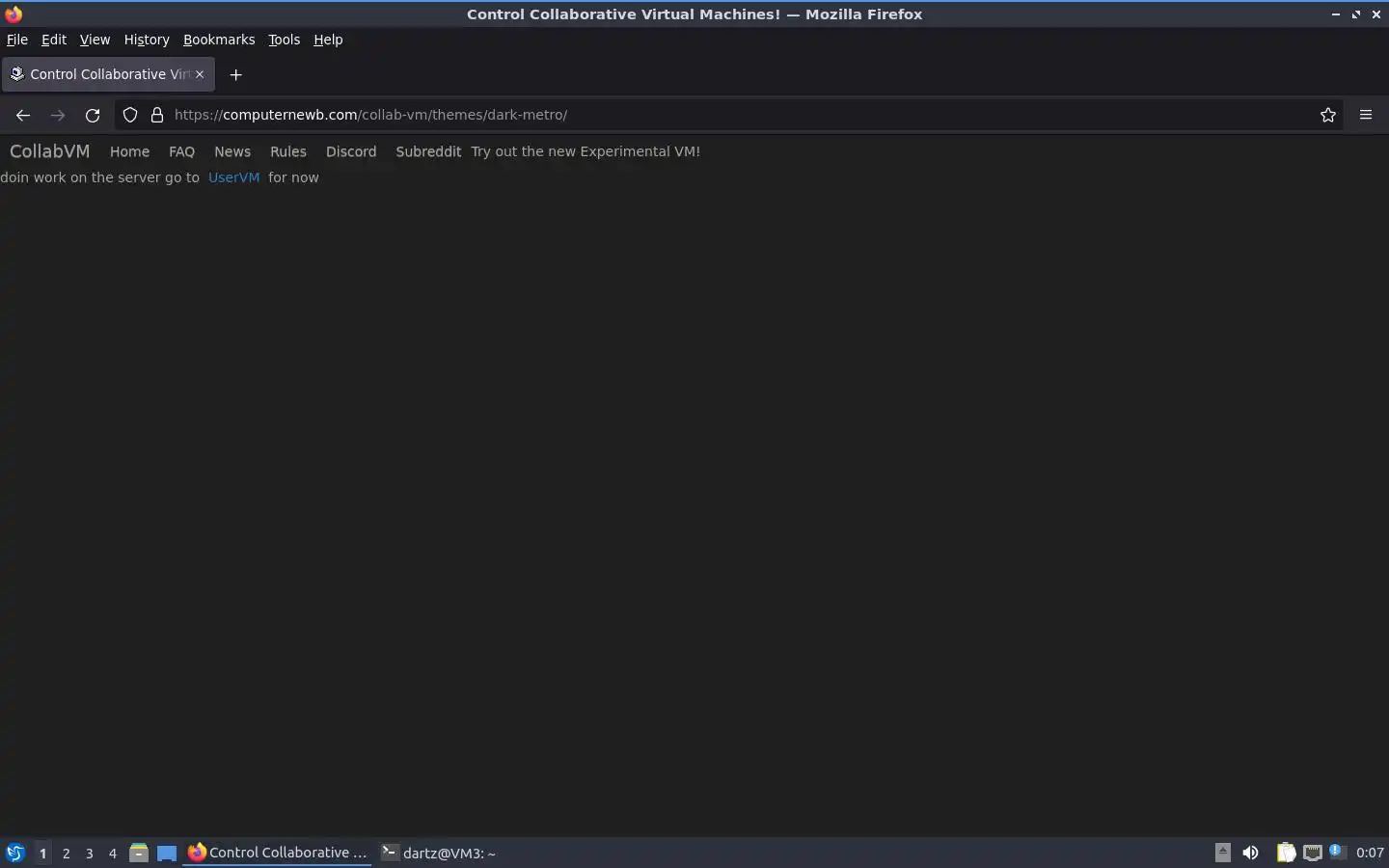Click Try out the new Experimental VM
1389x868 pixels.
click(x=586, y=151)
